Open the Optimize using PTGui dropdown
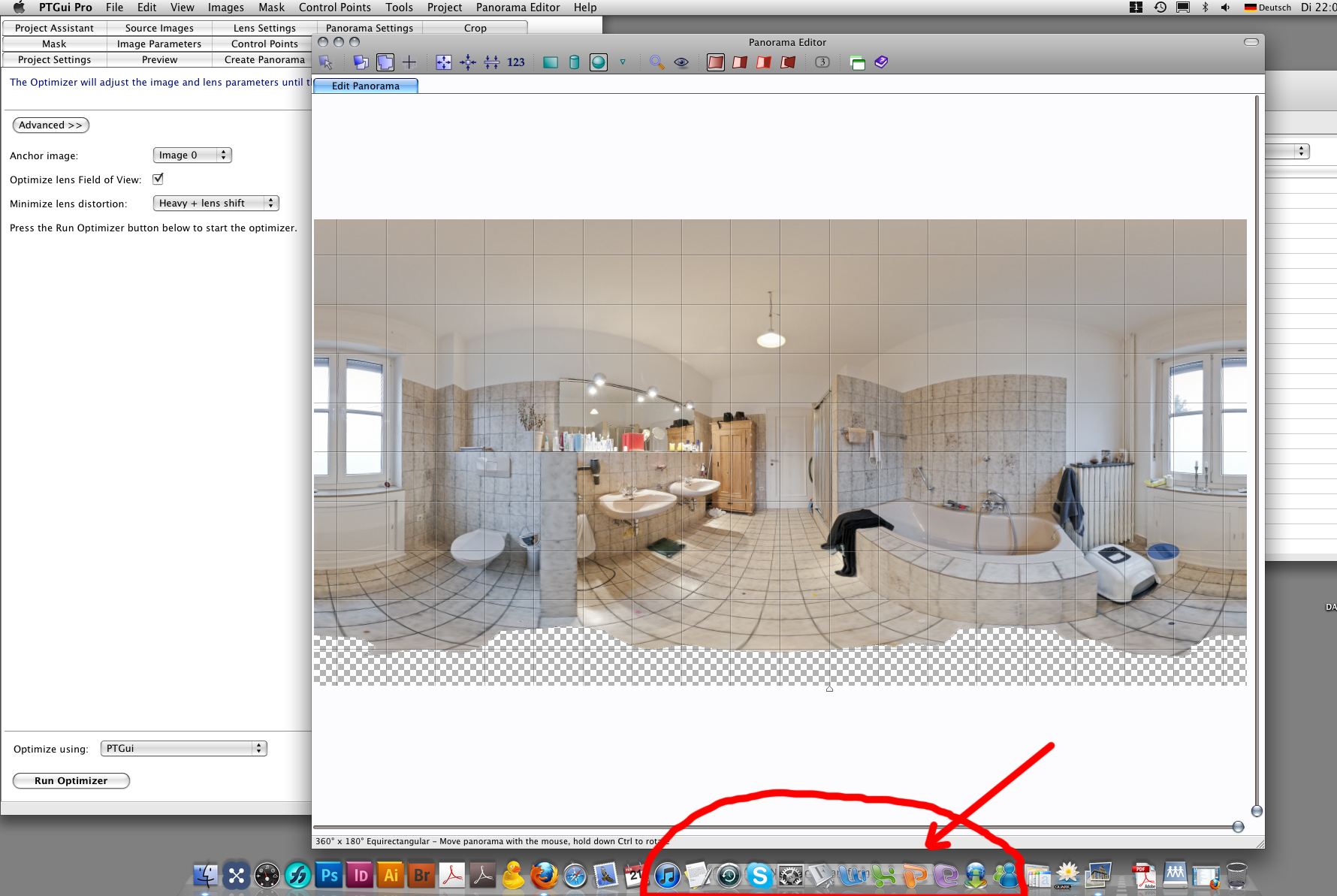1337x896 pixels. (183, 749)
